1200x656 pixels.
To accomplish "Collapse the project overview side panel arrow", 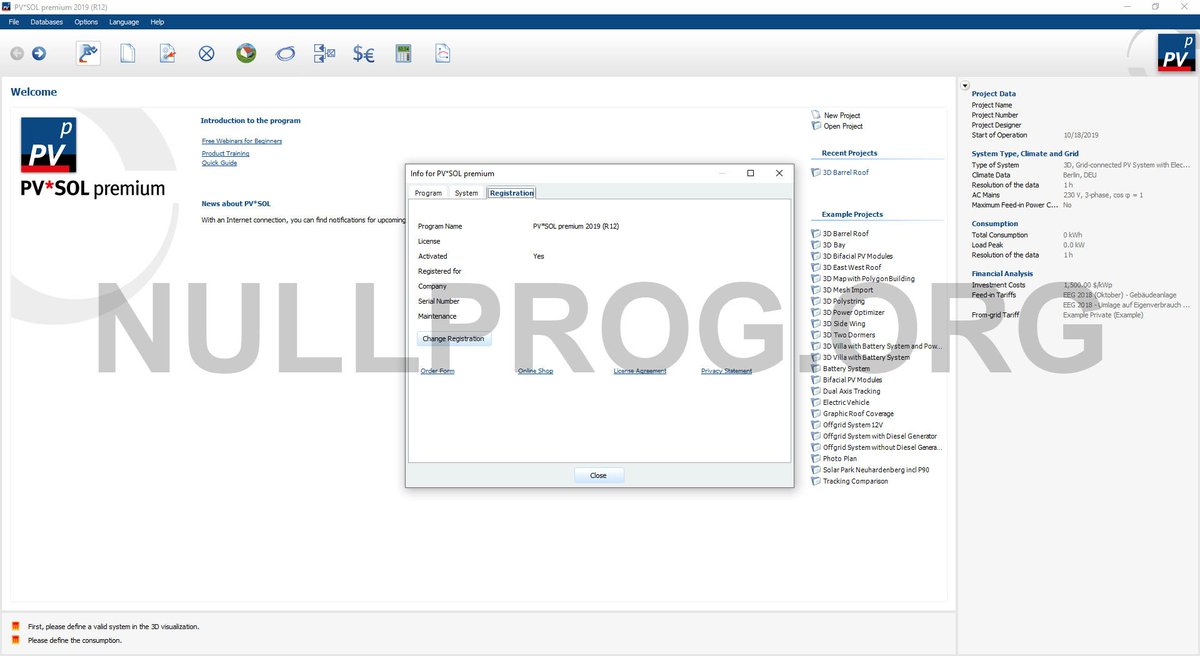I will point(965,85).
